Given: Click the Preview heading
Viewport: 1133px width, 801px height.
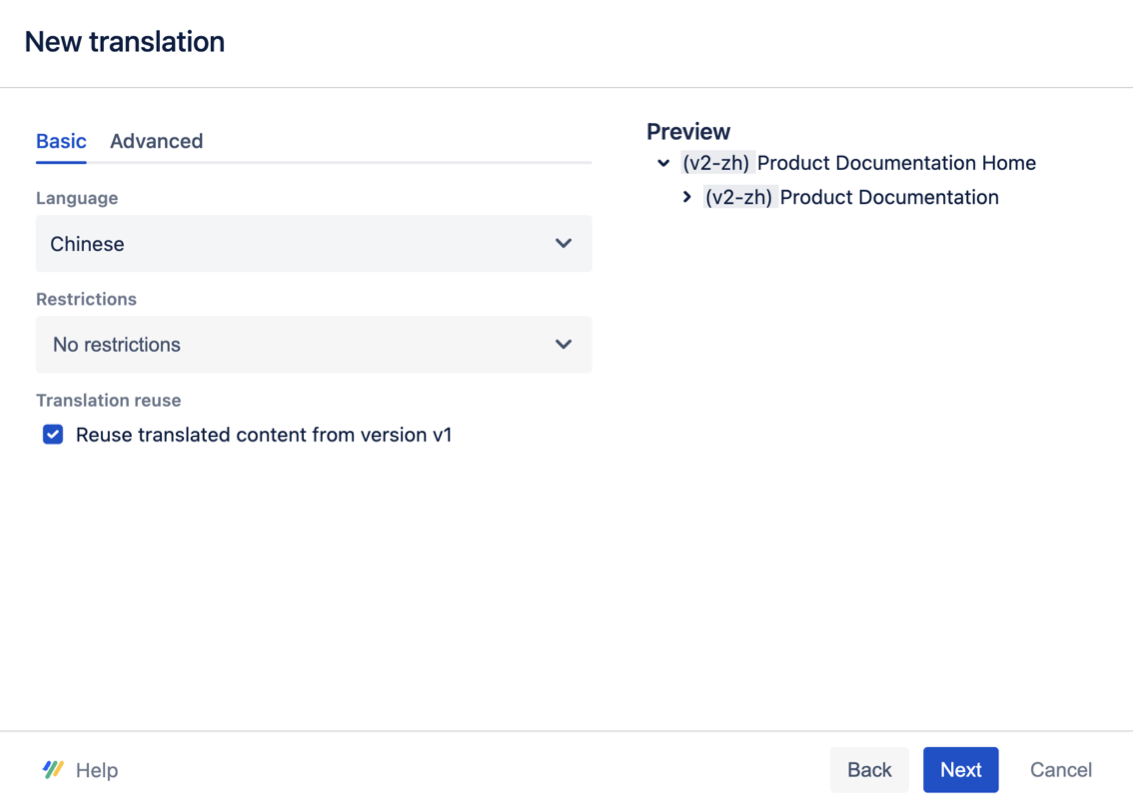Looking at the screenshot, I should click(x=688, y=131).
